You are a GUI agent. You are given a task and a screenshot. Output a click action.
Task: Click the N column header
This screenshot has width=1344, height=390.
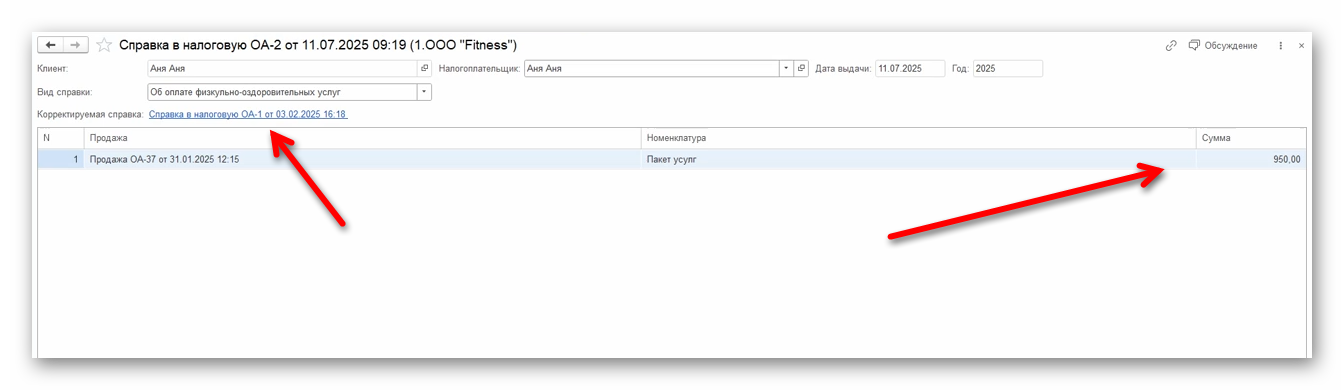click(x=61, y=138)
